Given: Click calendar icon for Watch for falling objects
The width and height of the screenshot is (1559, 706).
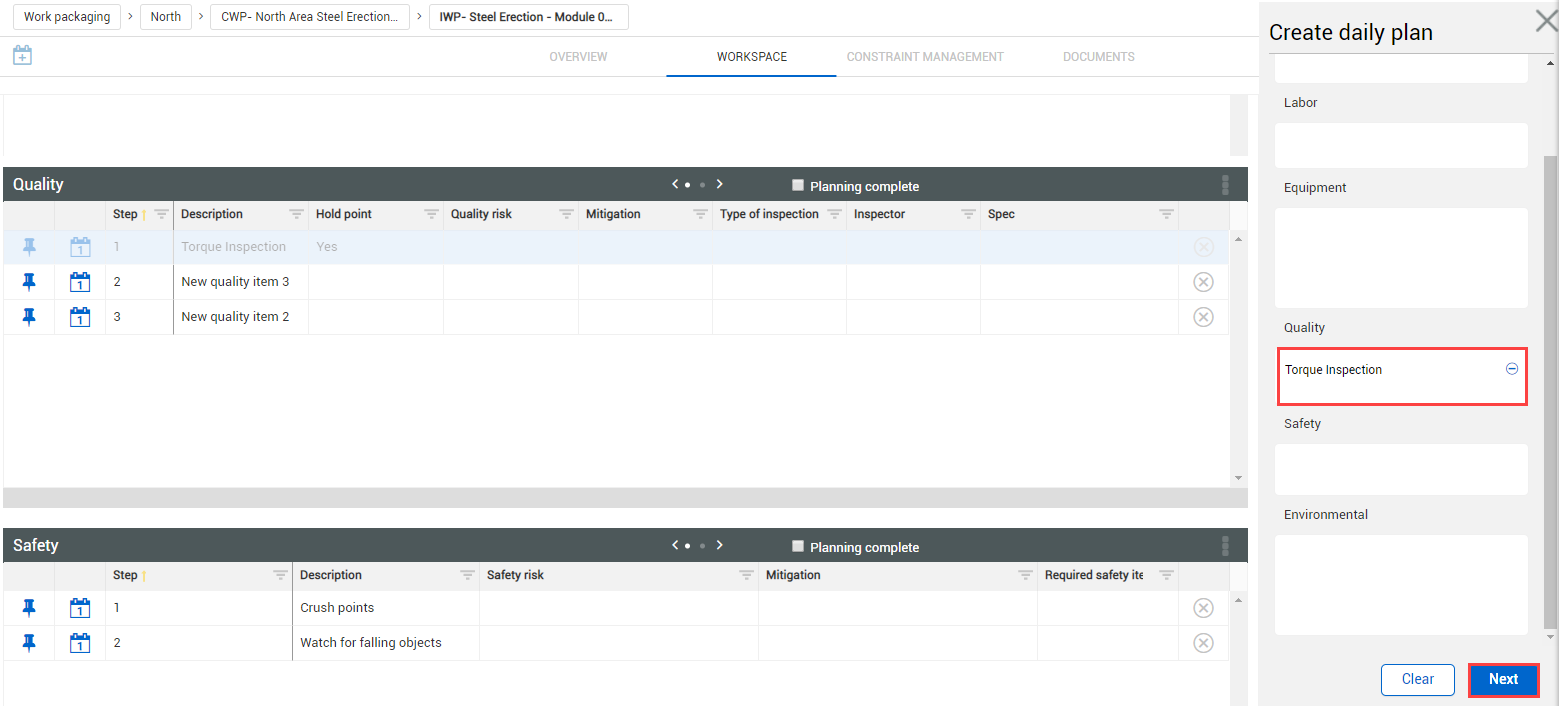Looking at the screenshot, I should 80,643.
